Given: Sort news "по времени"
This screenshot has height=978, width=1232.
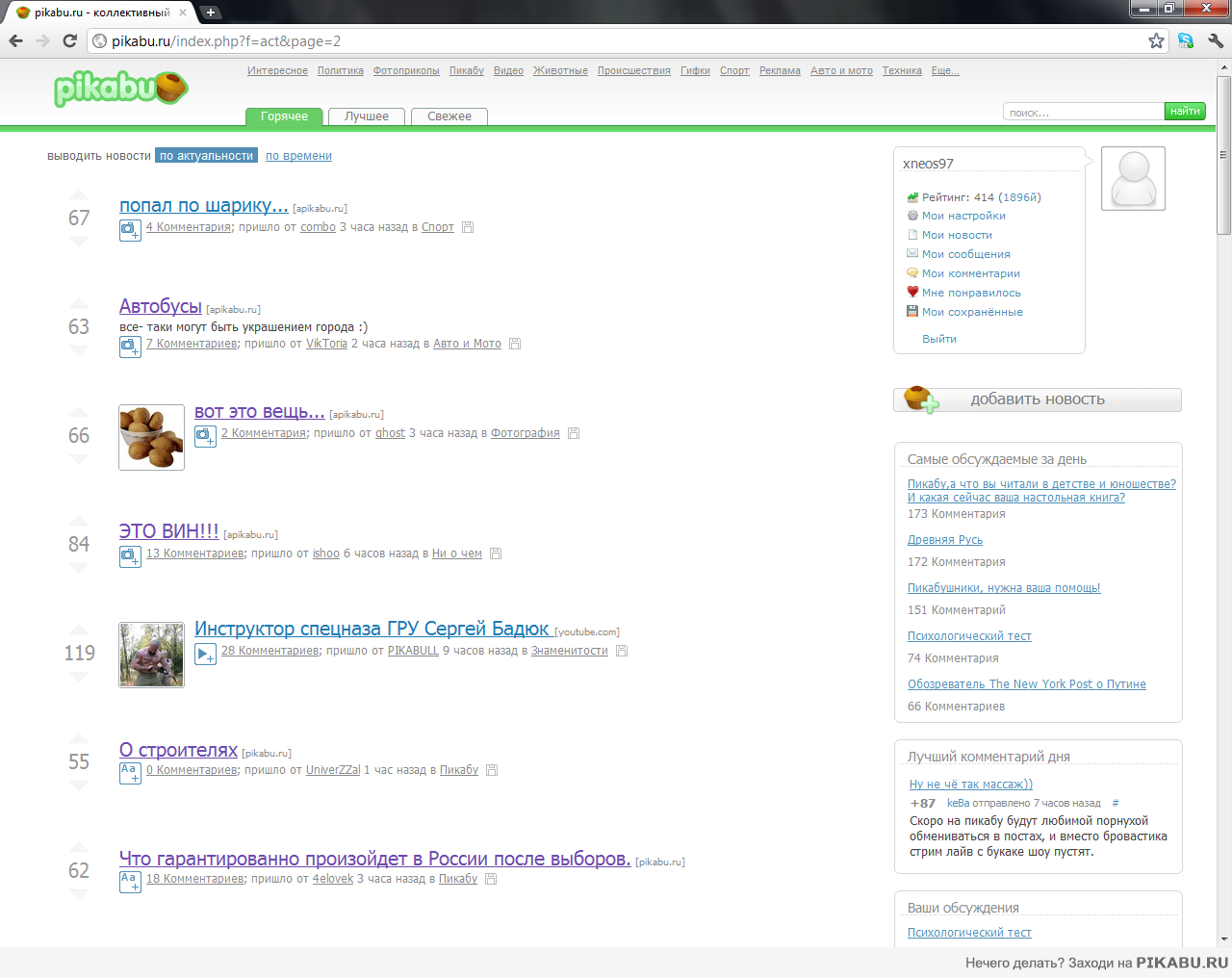Looking at the screenshot, I should (298, 156).
